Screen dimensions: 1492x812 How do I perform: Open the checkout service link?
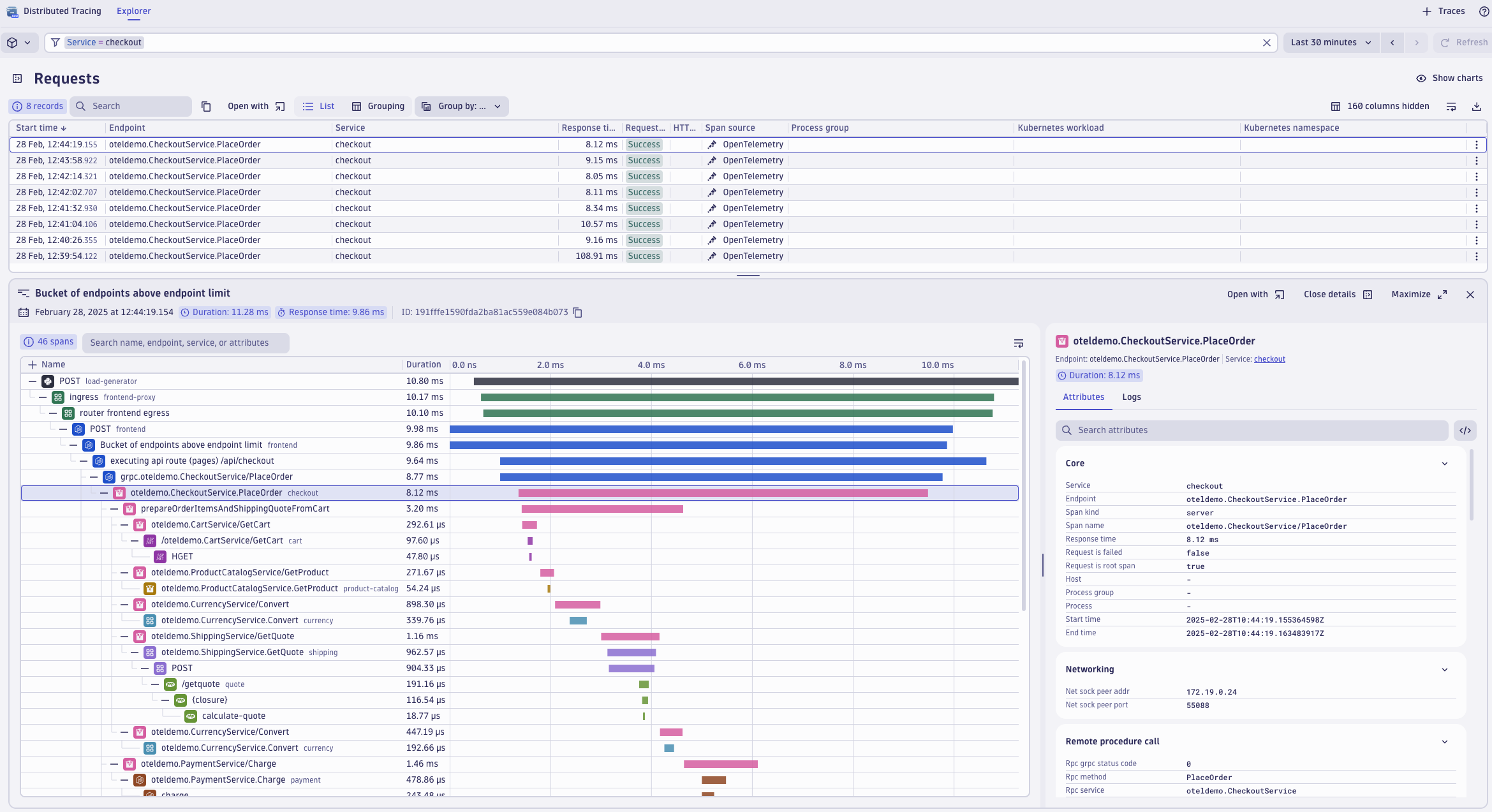tap(1269, 358)
